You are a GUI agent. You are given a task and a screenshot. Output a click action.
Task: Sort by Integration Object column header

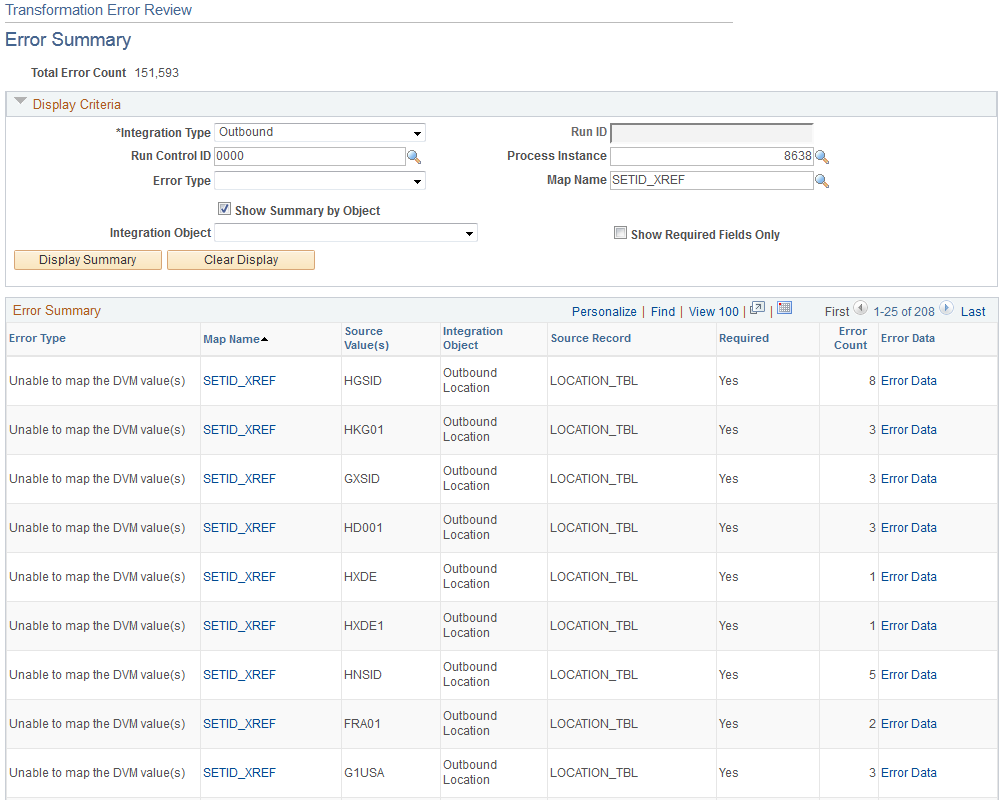click(x=473, y=338)
